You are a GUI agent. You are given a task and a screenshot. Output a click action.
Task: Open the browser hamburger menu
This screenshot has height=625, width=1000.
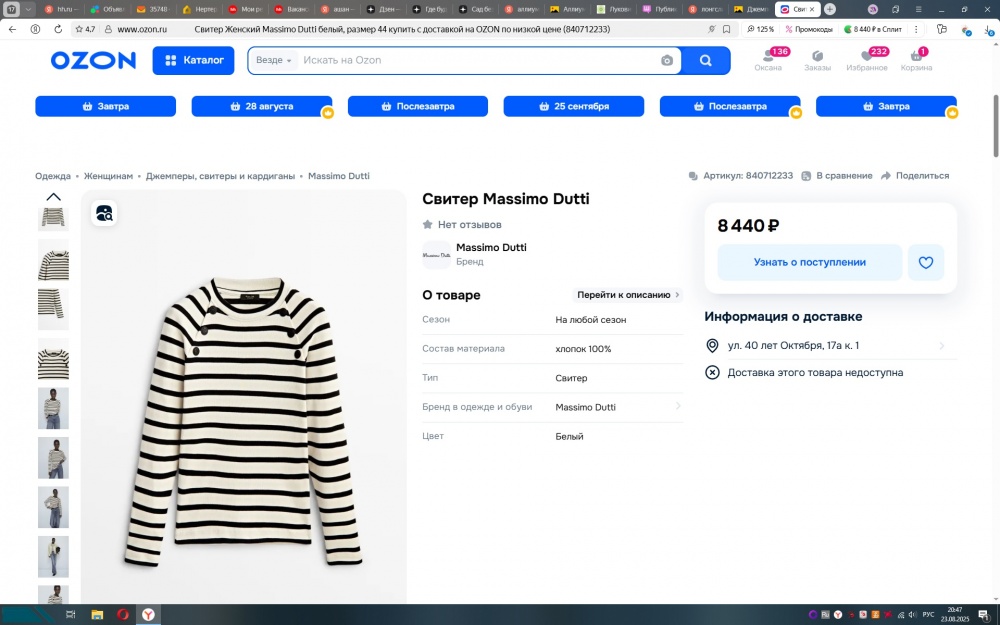pyautogui.click(x=918, y=10)
